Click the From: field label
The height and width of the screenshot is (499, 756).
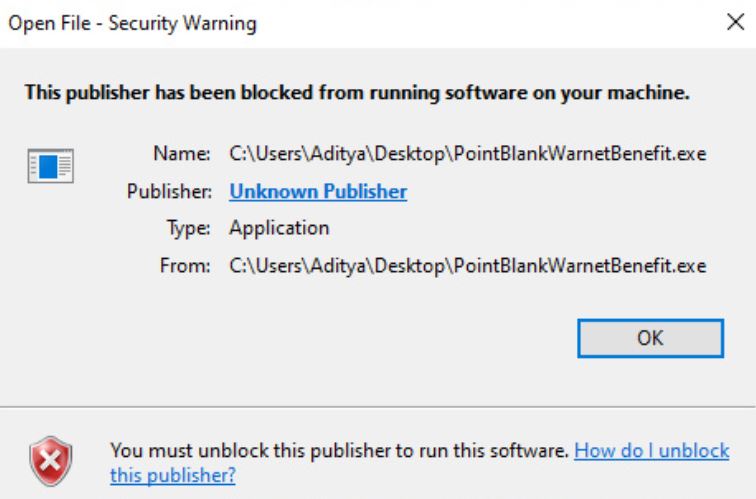(185, 266)
